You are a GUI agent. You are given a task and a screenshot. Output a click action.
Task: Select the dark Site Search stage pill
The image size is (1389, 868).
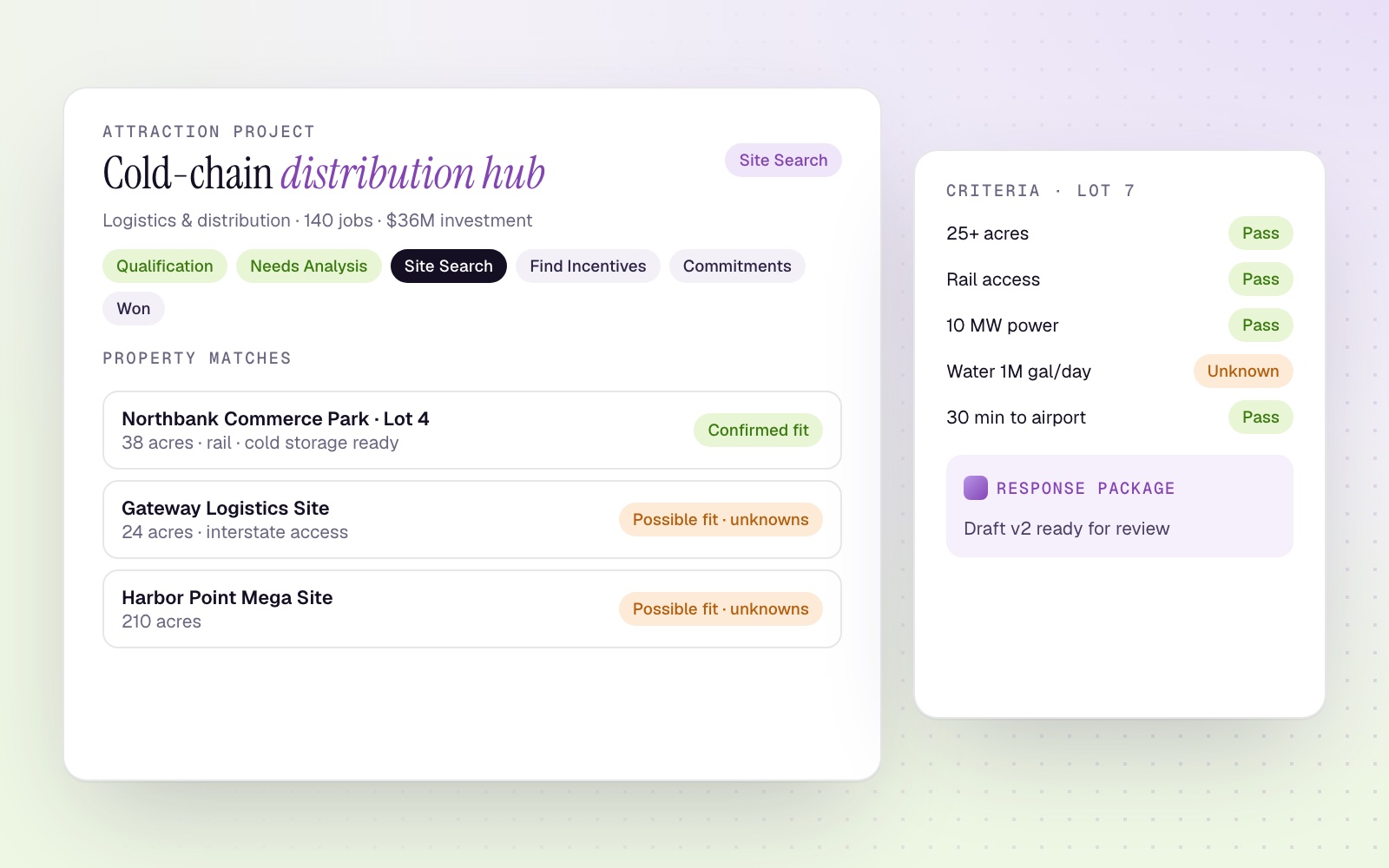click(449, 266)
